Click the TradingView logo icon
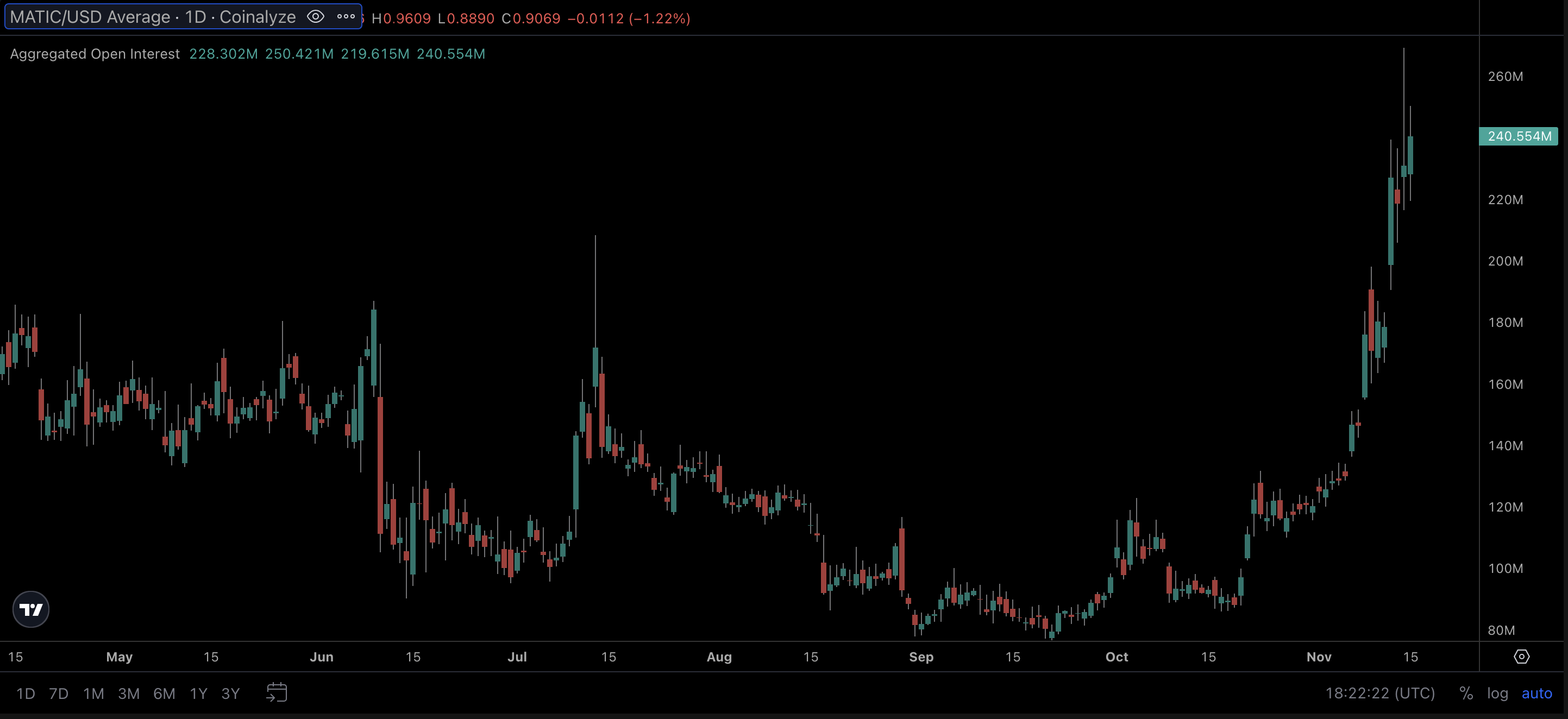 coord(30,609)
